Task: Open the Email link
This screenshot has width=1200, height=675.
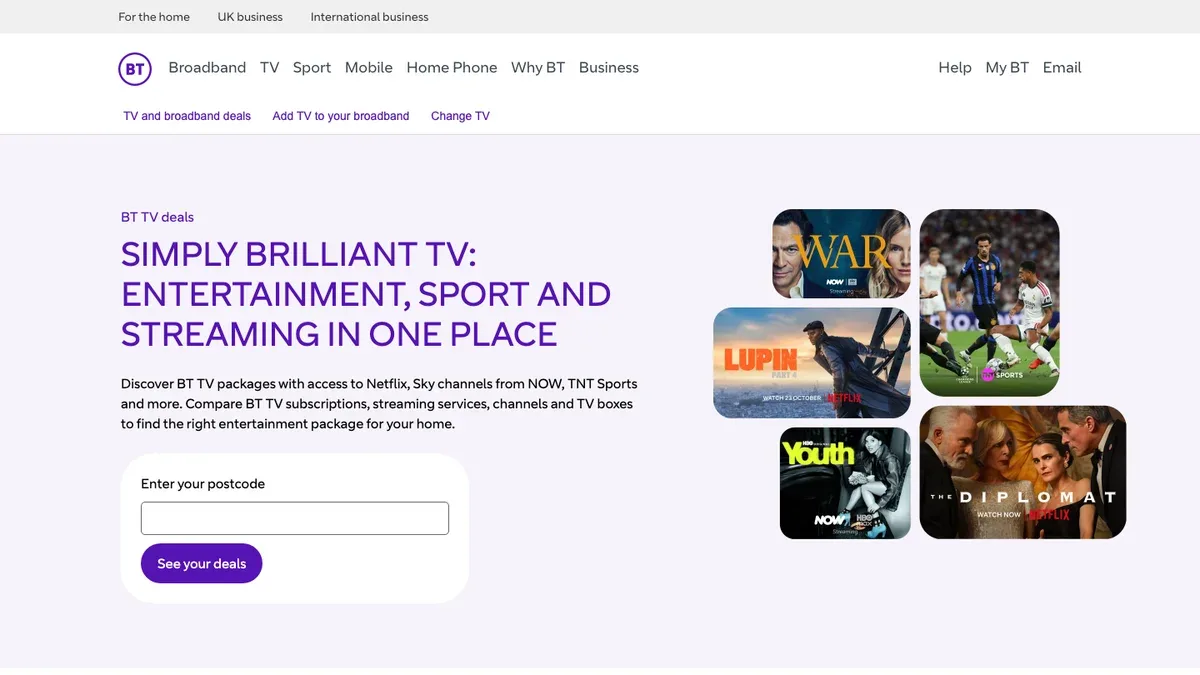Action: [1062, 68]
